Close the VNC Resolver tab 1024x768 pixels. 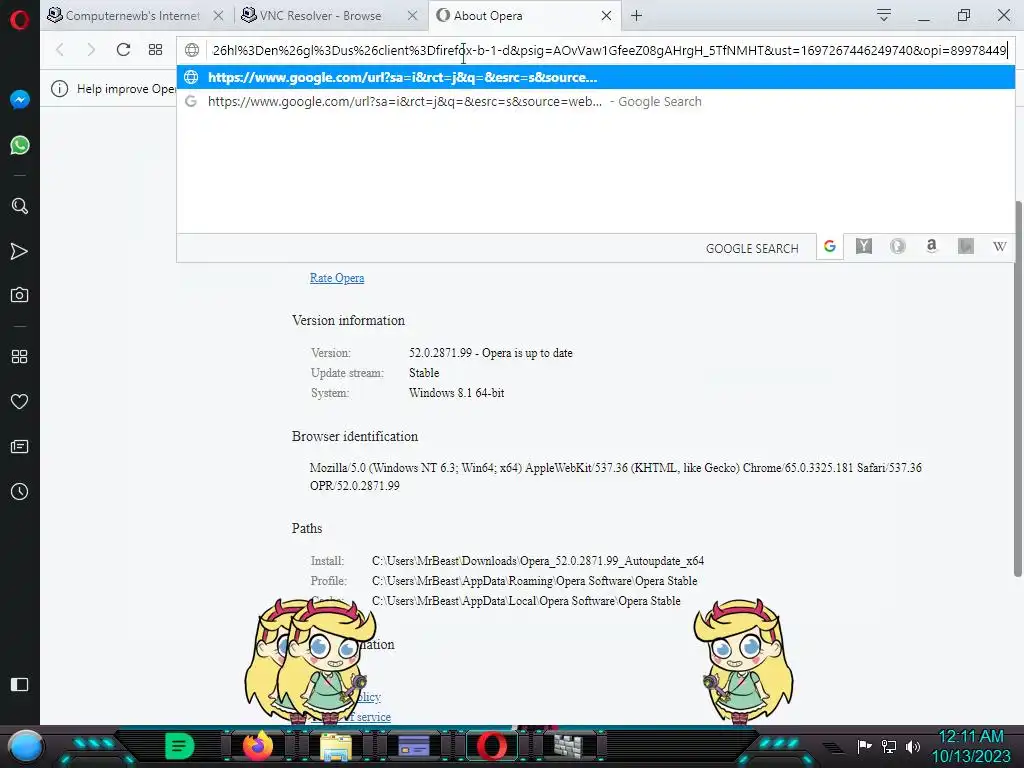(x=412, y=16)
